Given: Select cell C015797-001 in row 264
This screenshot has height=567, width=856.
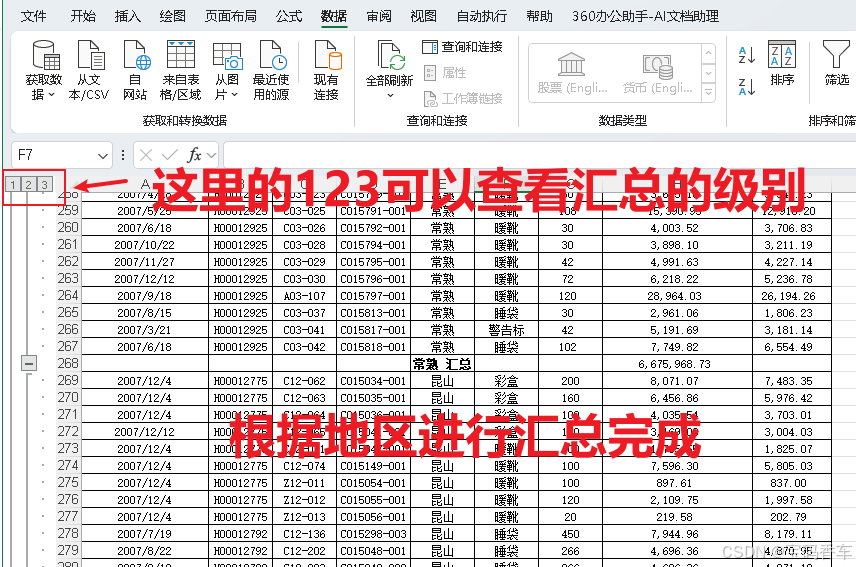Looking at the screenshot, I should (x=373, y=296).
